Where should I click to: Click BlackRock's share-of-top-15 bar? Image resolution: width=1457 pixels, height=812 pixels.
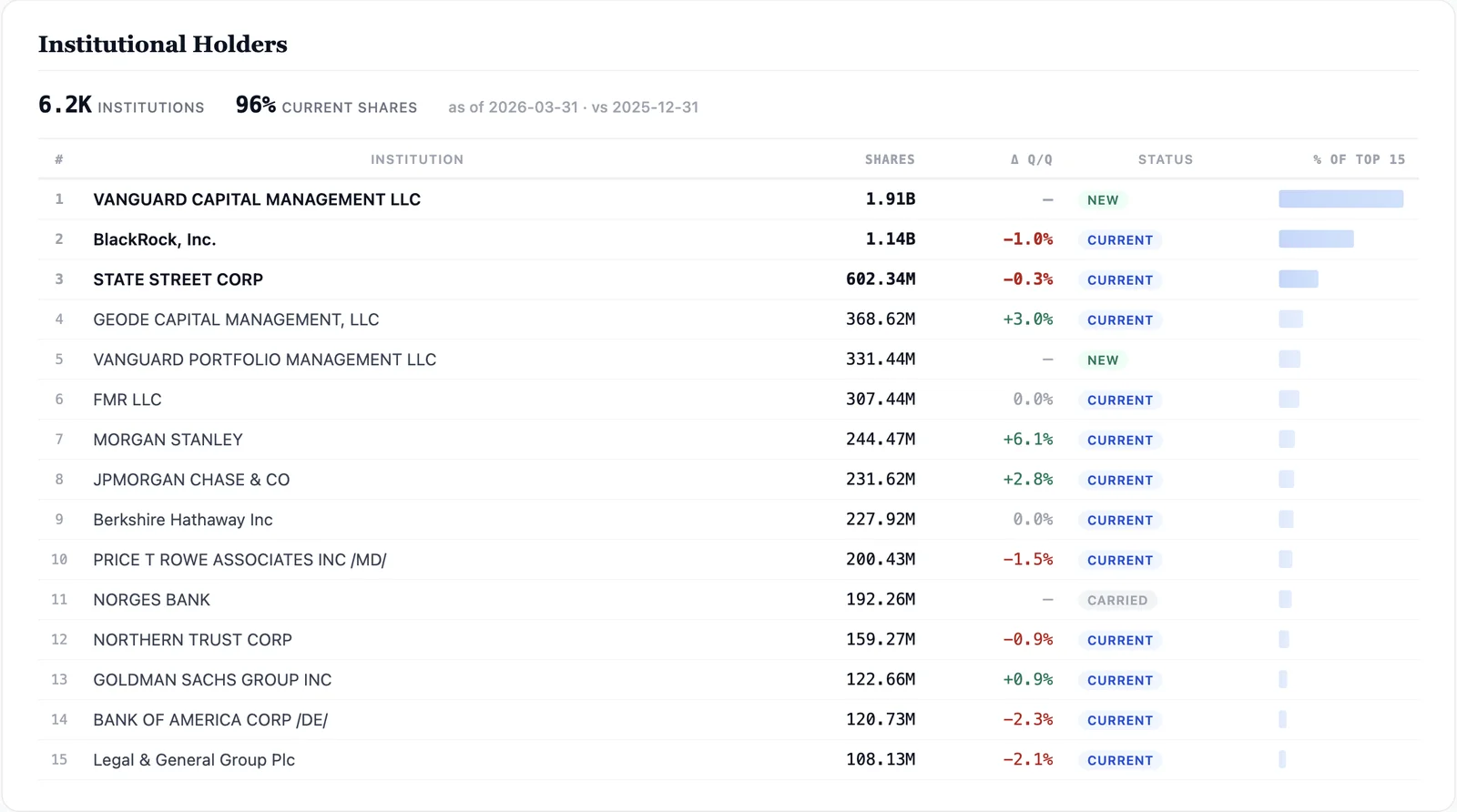1316,239
